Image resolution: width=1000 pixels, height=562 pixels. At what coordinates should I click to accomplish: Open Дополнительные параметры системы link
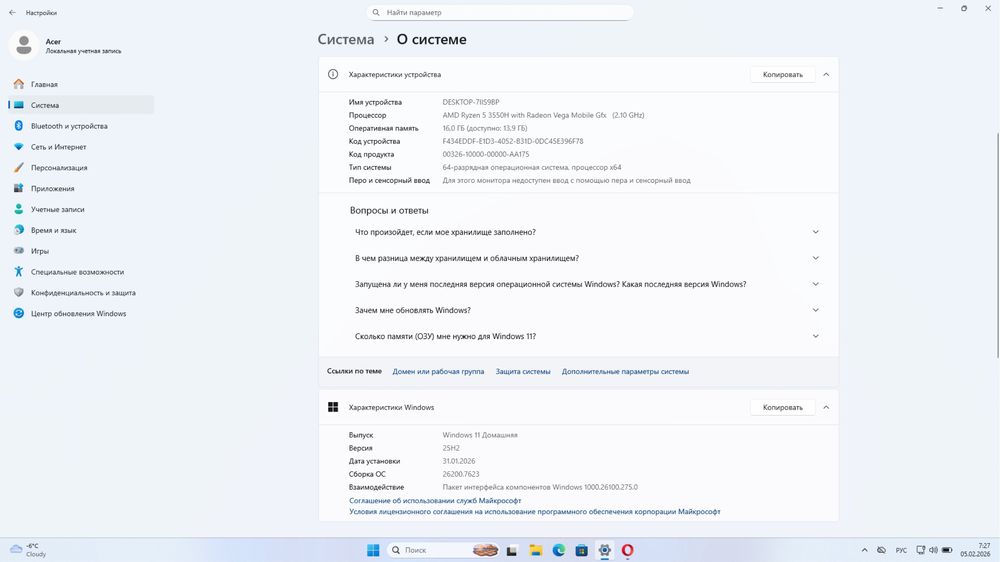pos(625,371)
